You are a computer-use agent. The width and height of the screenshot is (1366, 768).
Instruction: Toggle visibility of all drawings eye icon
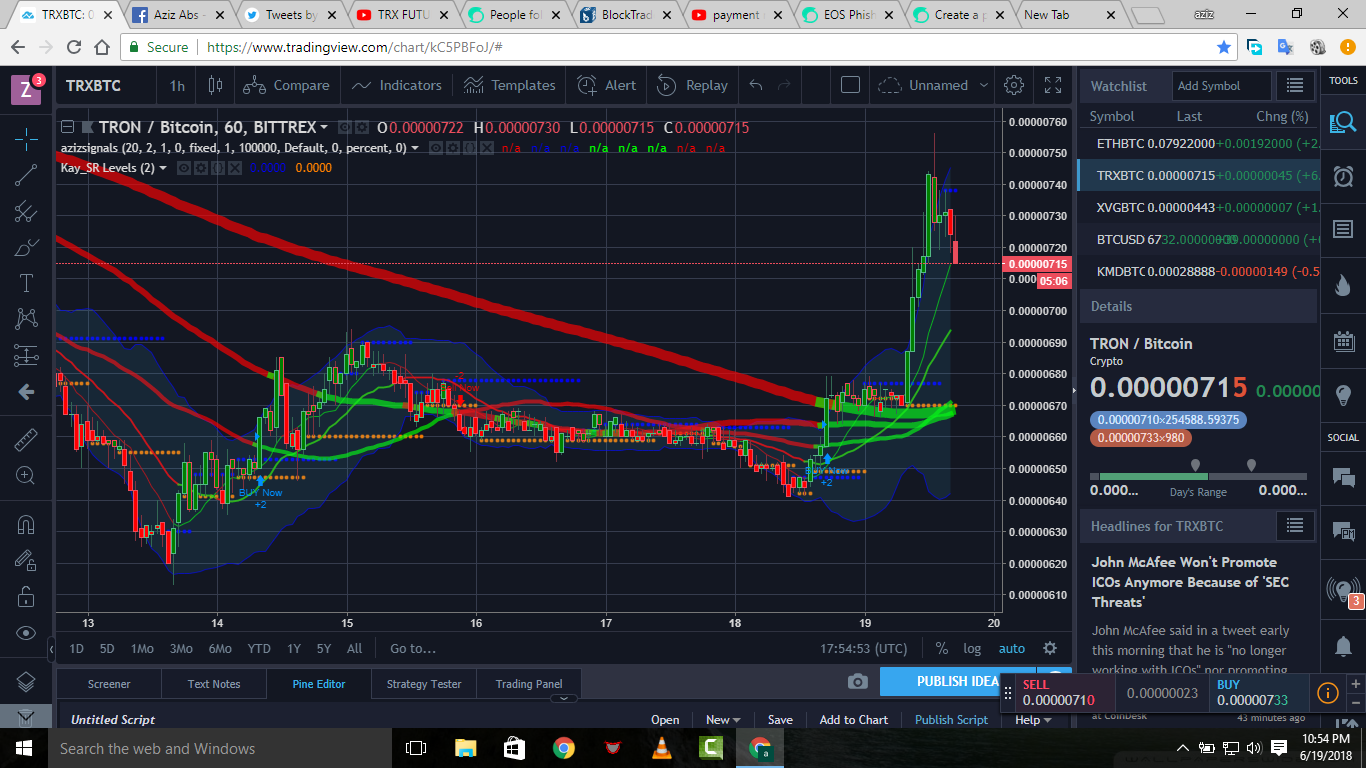(25, 633)
